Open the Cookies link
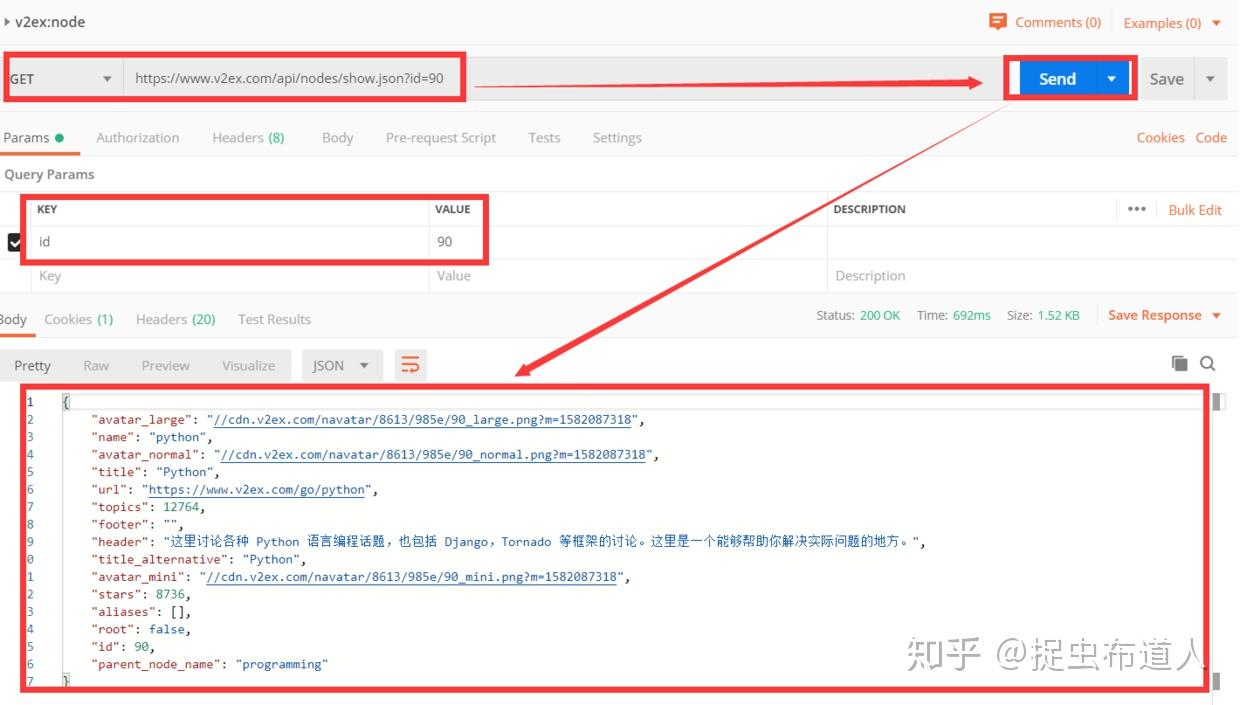1240x705 pixels. coord(1160,138)
